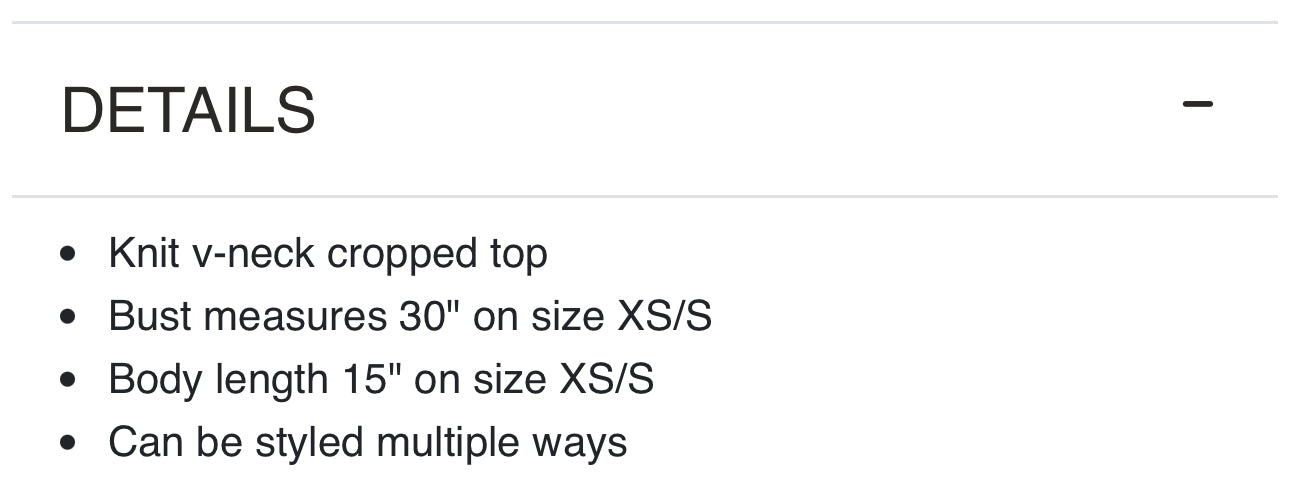Click bullet beside "Knit v-neck cropped top"

coord(68,255)
